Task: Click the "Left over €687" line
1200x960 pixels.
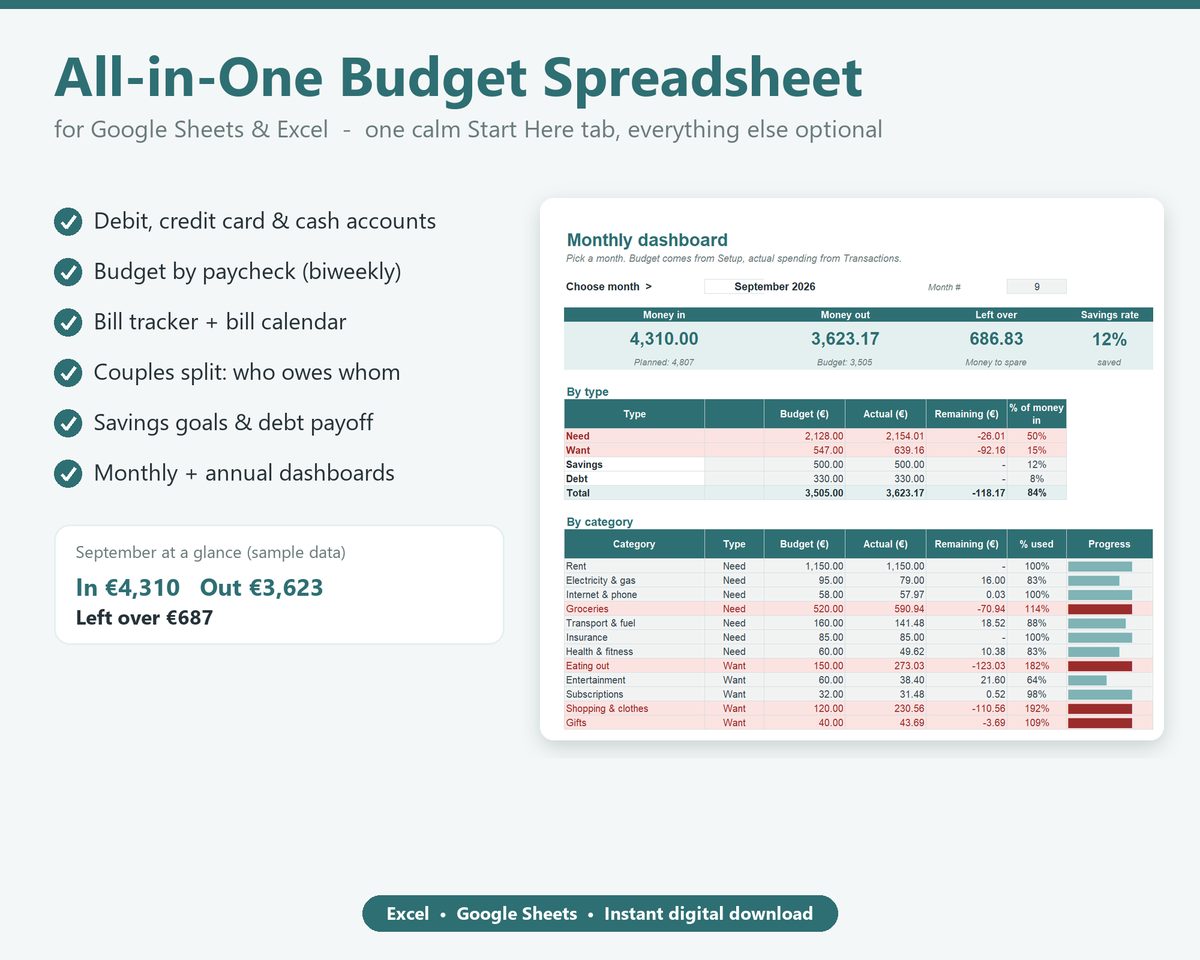Action: 144,617
